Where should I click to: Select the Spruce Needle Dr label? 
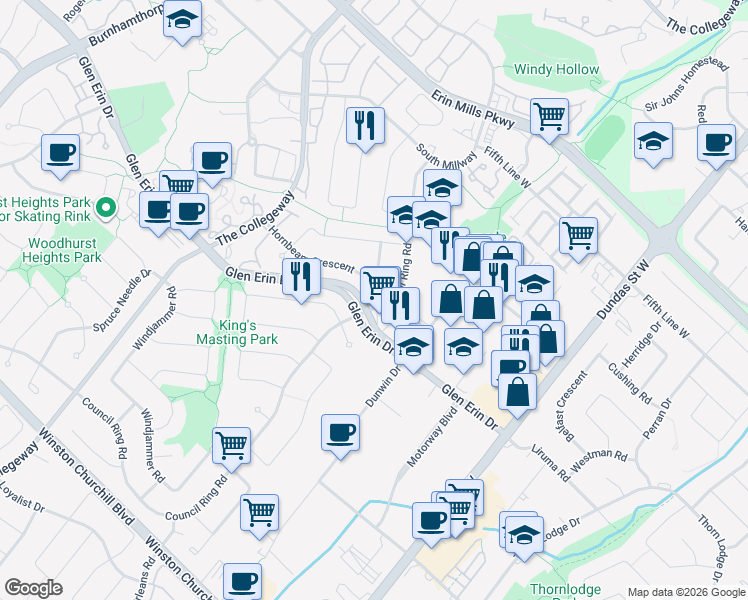click(x=122, y=301)
